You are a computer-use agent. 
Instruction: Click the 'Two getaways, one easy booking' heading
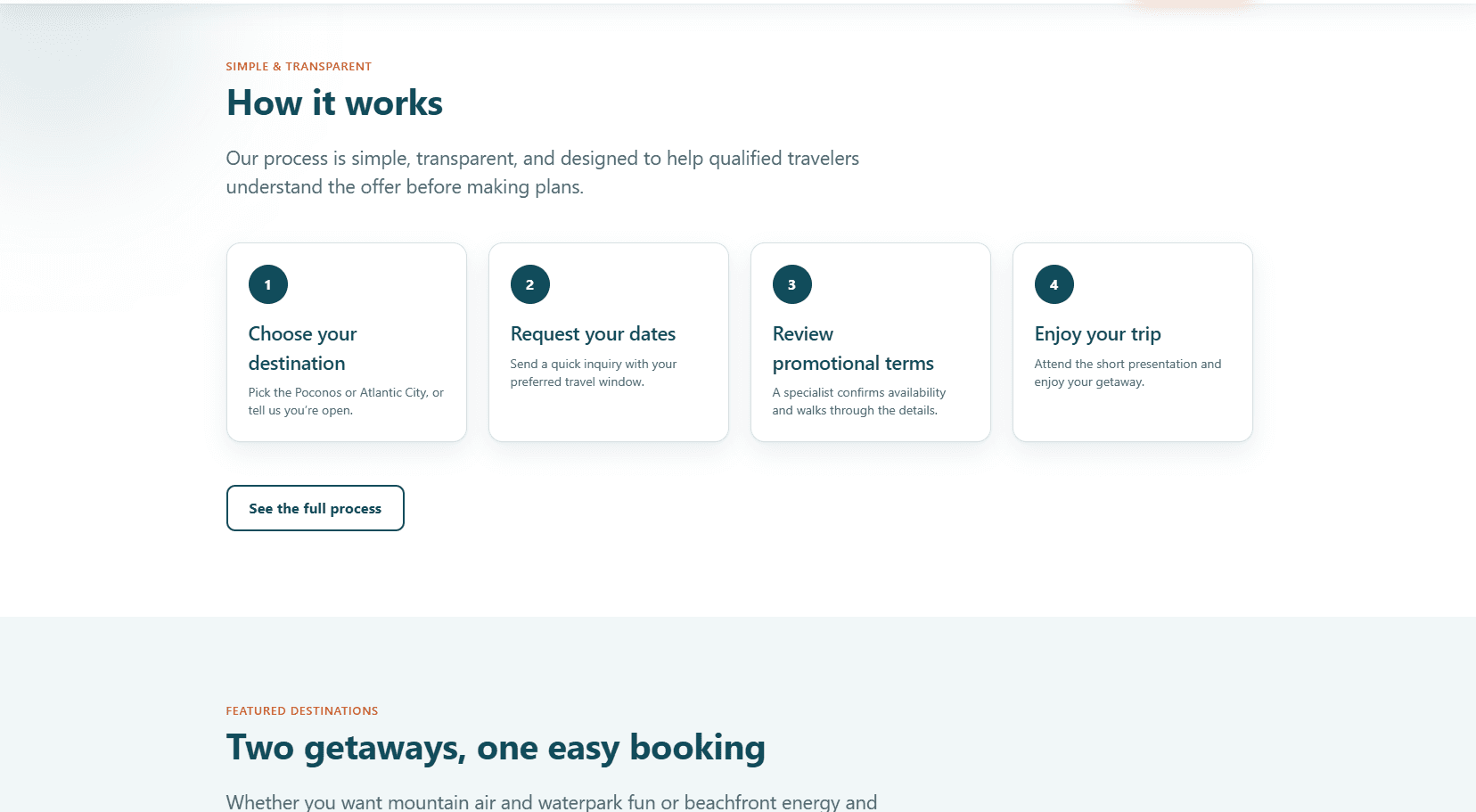tap(496, 748)
